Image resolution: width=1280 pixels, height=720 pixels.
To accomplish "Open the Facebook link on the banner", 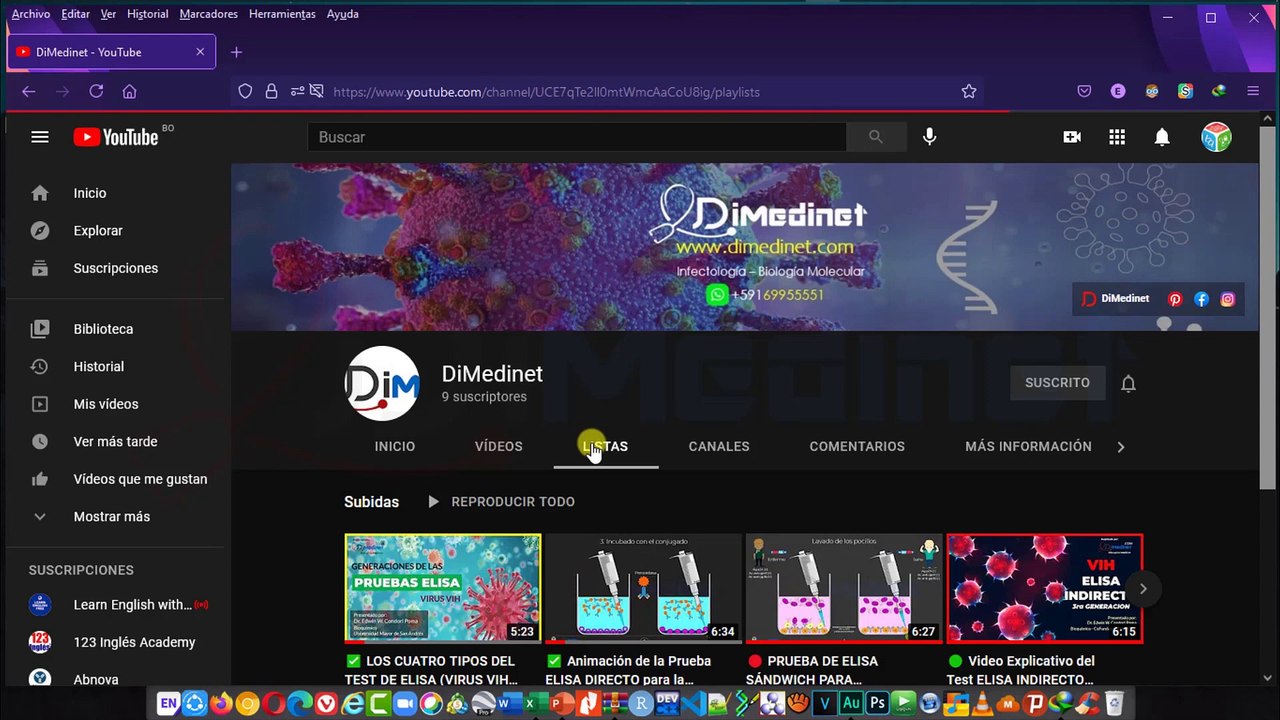I will click(x=1201, y=299).
